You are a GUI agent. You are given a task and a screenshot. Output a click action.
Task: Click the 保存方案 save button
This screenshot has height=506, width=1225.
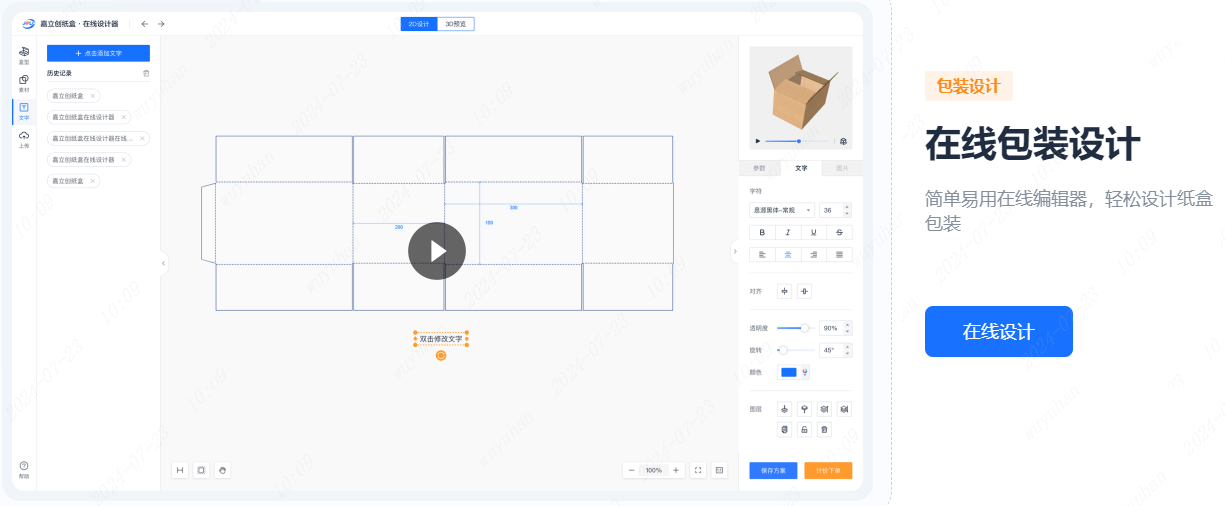point(773,470)
